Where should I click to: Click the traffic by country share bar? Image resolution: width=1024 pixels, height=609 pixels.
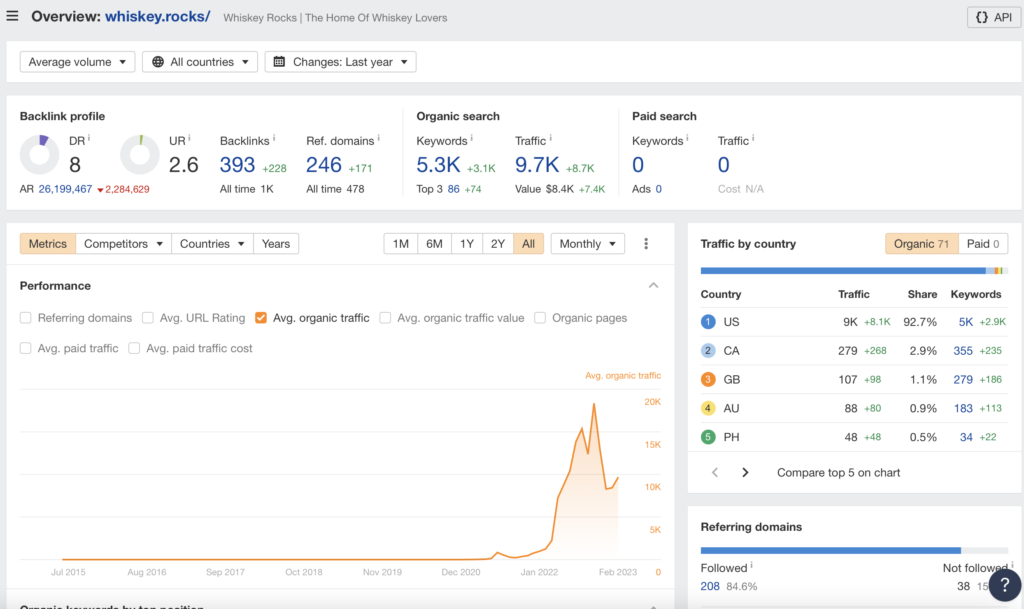[854, 270]
